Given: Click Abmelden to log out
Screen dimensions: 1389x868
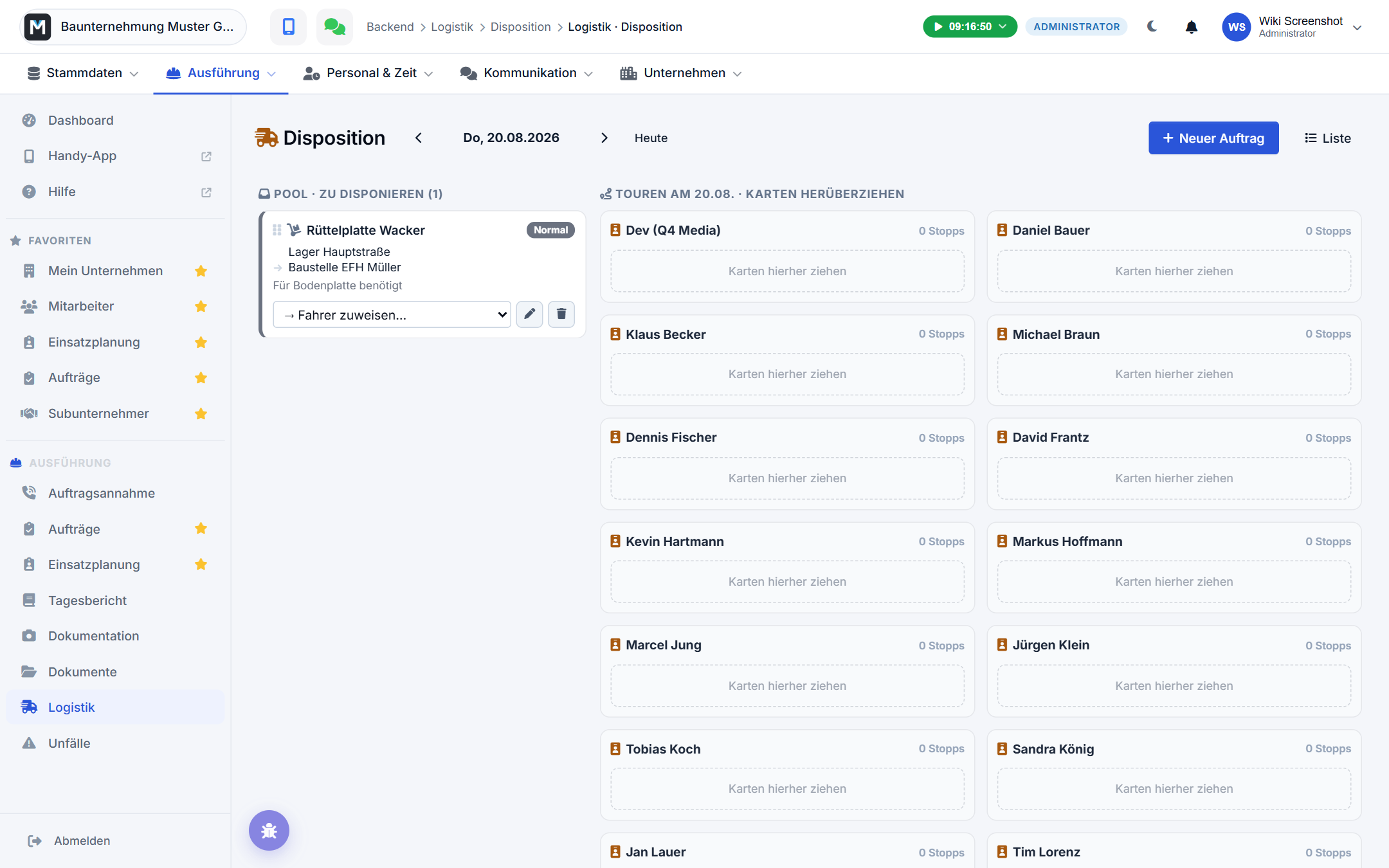Looking at the screenshot, I should tap(69, 841).
